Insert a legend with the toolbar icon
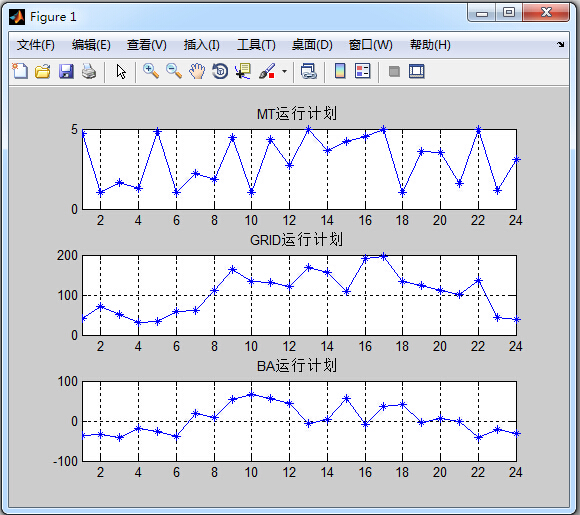This screenshot has height=515, width=580. click(x=362, y=71)
